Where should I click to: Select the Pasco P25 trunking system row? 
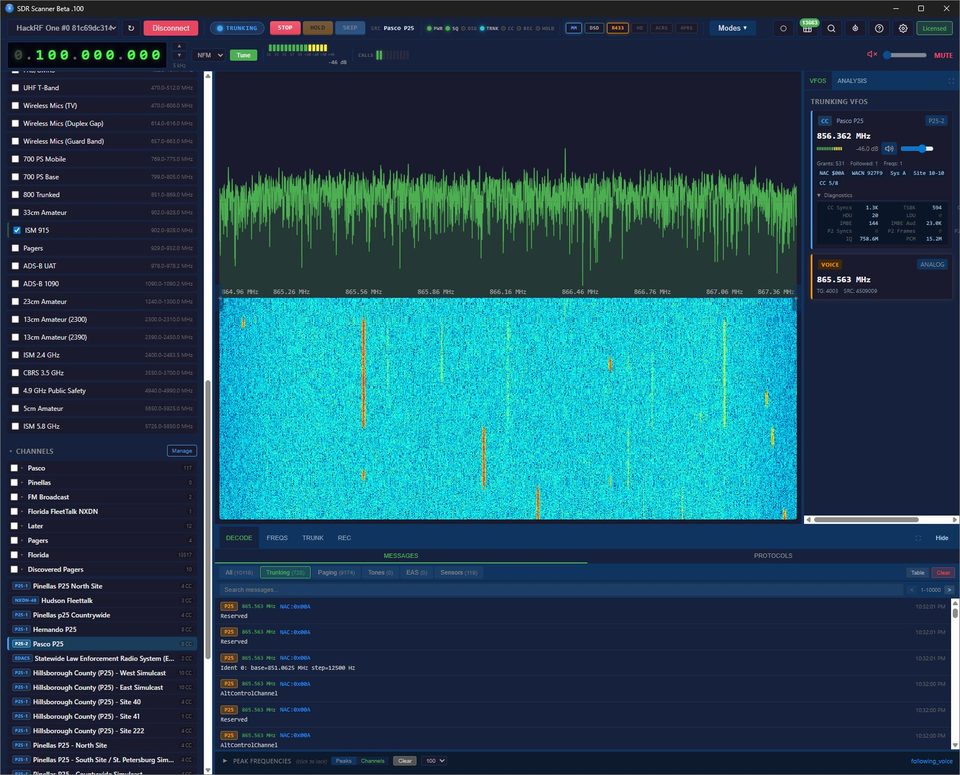[102, 644]
